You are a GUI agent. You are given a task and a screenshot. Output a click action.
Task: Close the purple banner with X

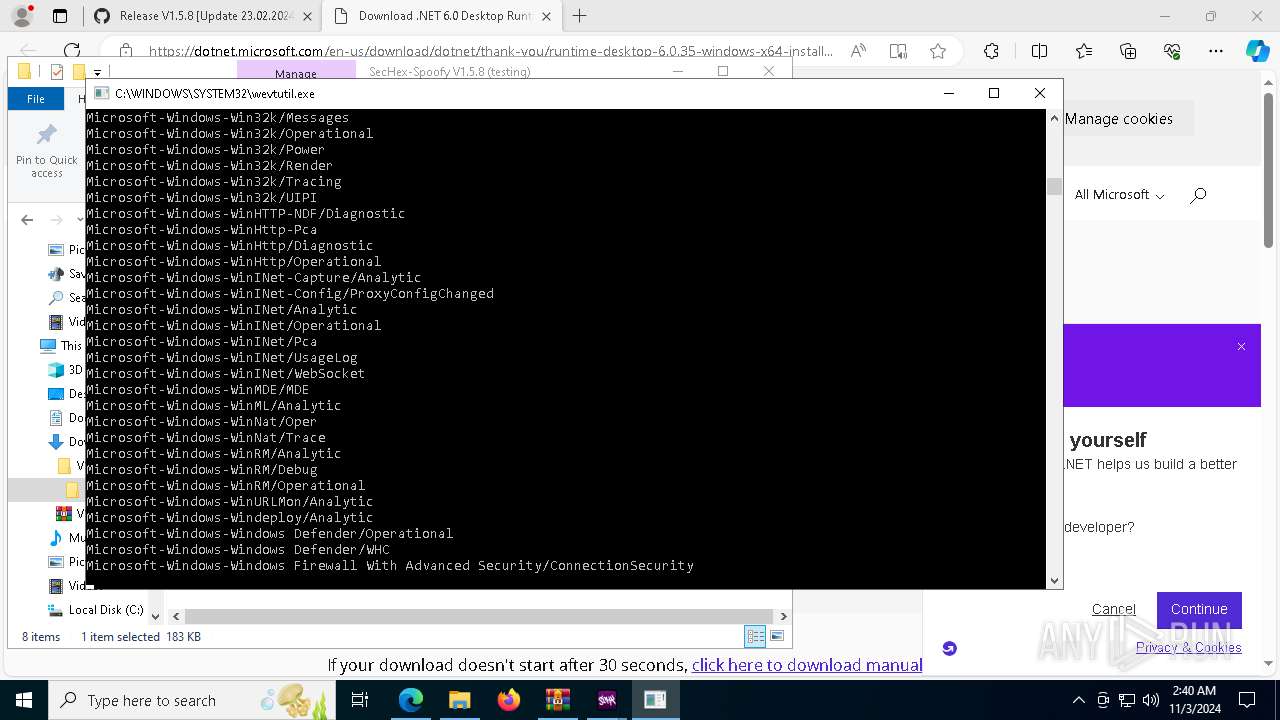tap(1241, 346)
